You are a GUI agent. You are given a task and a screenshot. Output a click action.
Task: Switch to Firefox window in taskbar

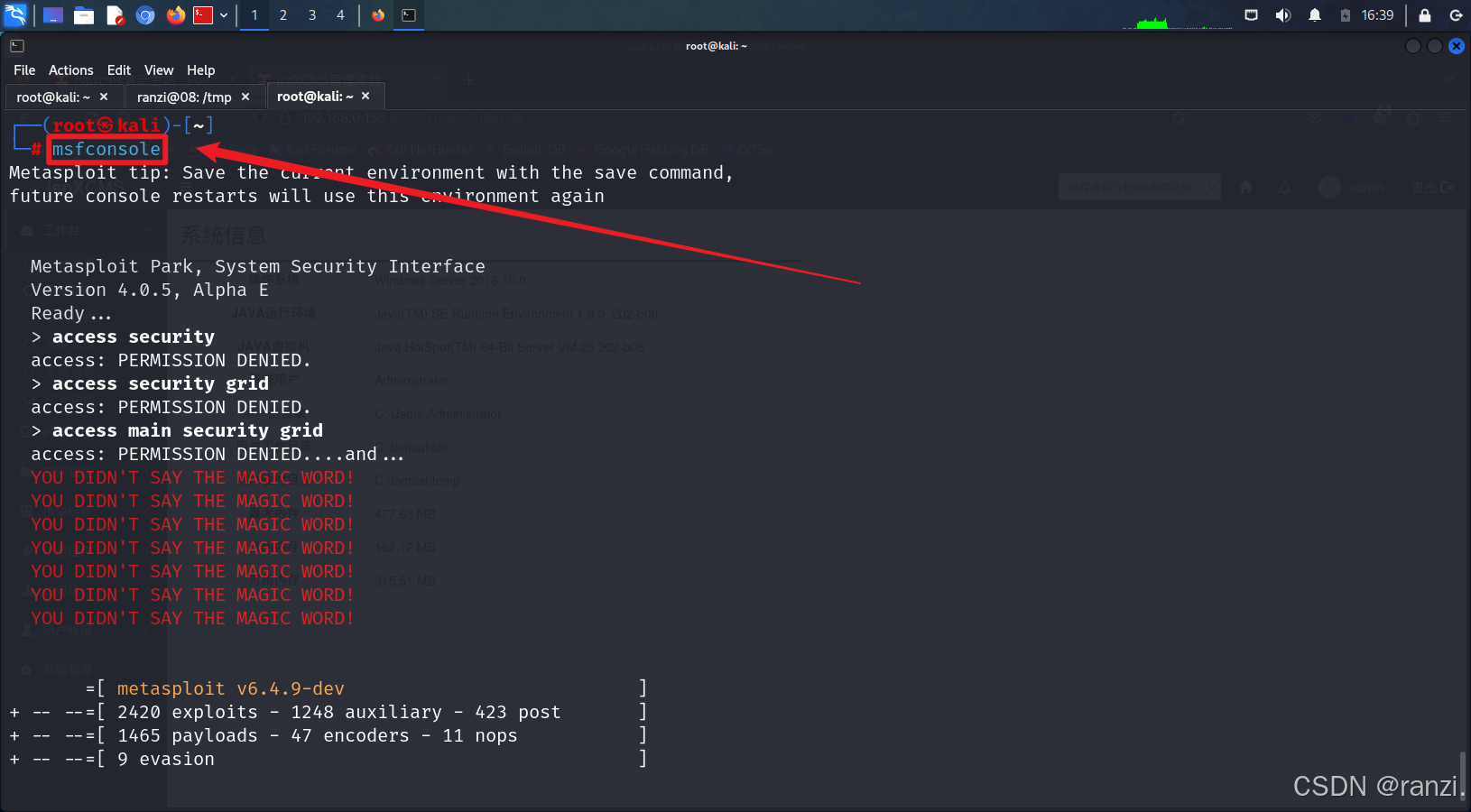[378, 15]
